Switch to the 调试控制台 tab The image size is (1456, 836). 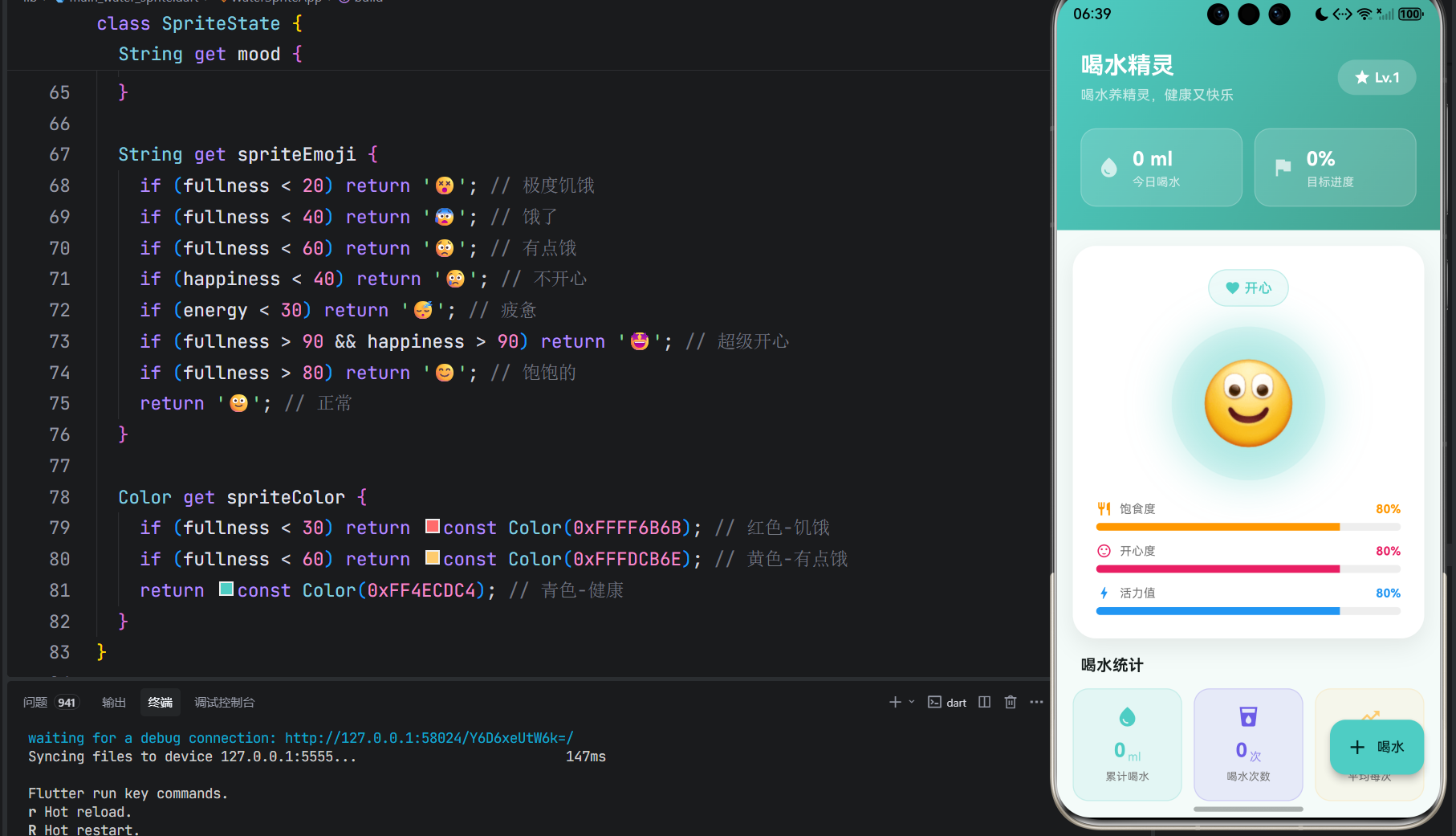[x=223, y=702]
